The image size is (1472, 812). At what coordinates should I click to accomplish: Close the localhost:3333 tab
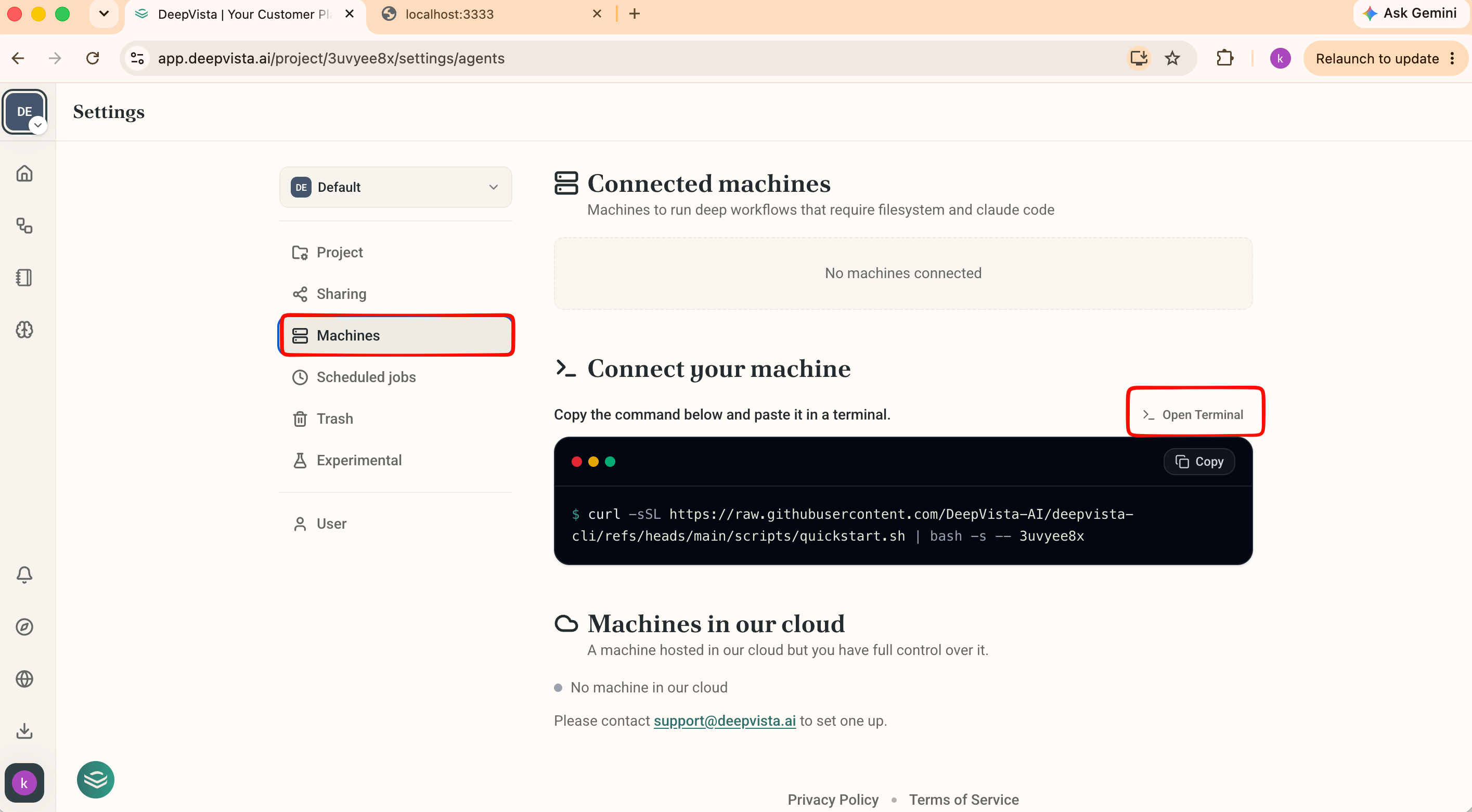(x=597, y=14)
